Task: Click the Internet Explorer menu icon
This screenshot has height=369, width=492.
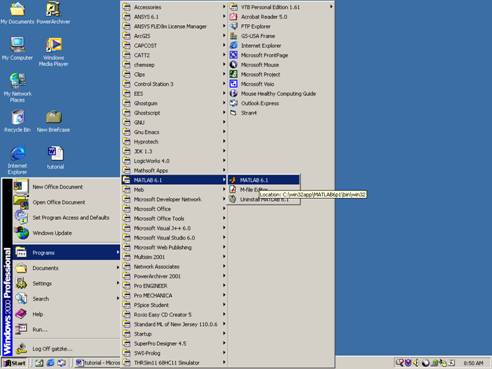Action: (234, 45)
